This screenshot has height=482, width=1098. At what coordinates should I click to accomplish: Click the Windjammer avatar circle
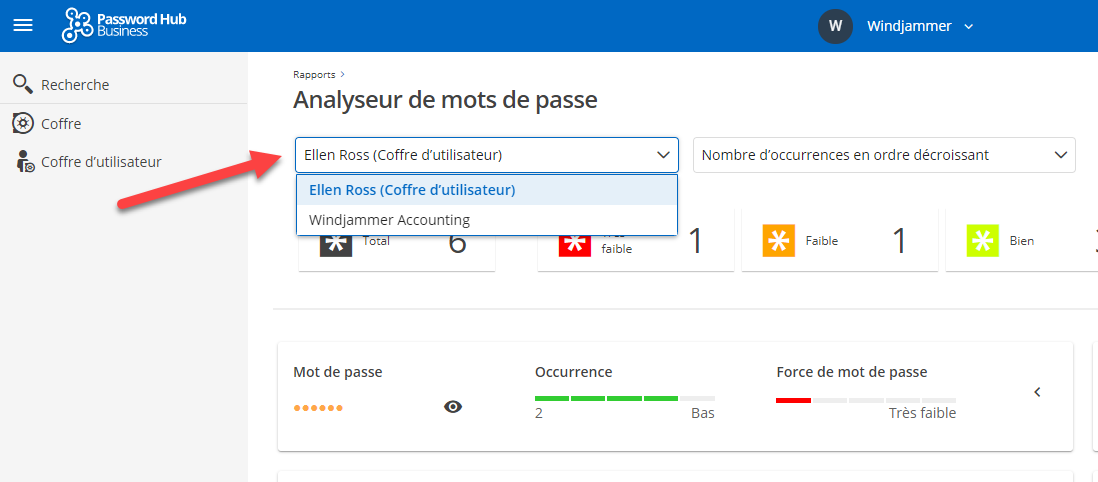(835, 26)
